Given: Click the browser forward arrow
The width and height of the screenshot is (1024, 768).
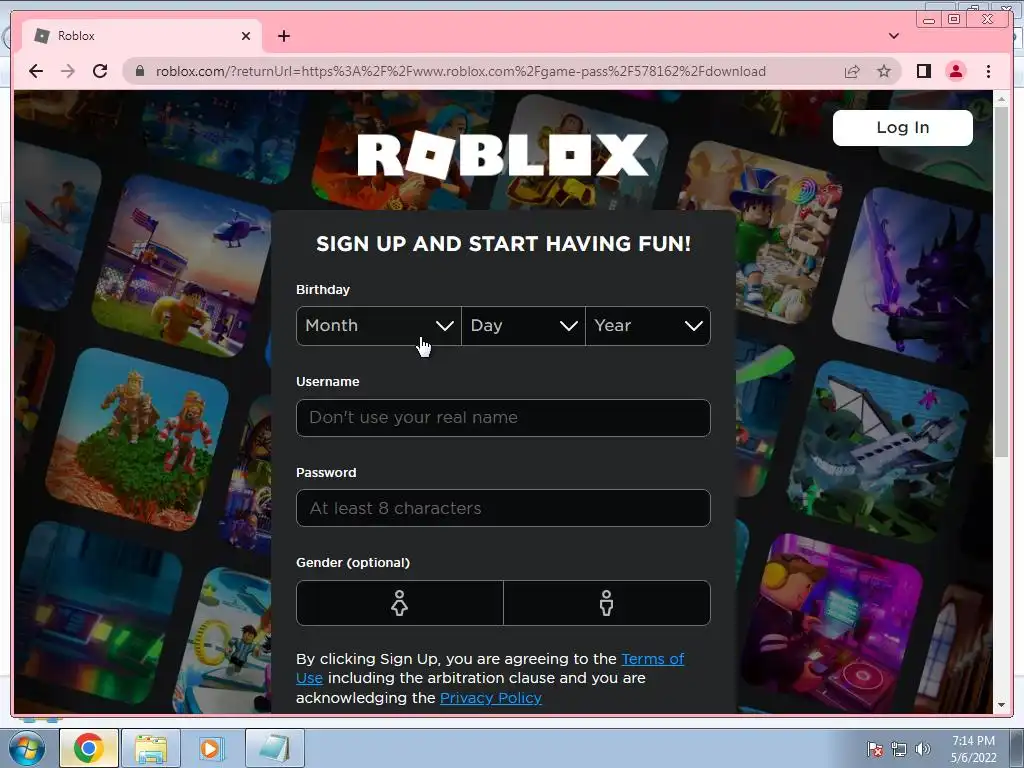Looking at the screenshot, I should click(68, 71).
